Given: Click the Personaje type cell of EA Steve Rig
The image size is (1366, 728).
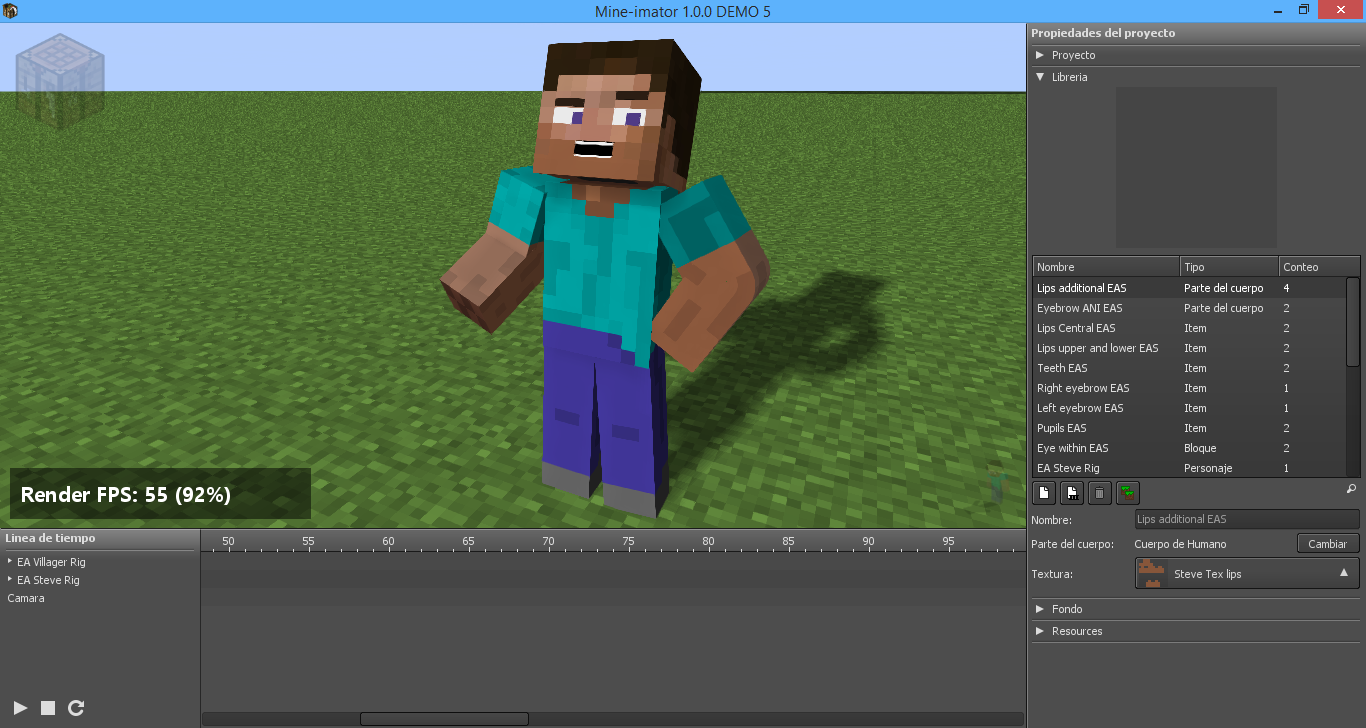Looking at the screenshot, I should point(1208,468).
